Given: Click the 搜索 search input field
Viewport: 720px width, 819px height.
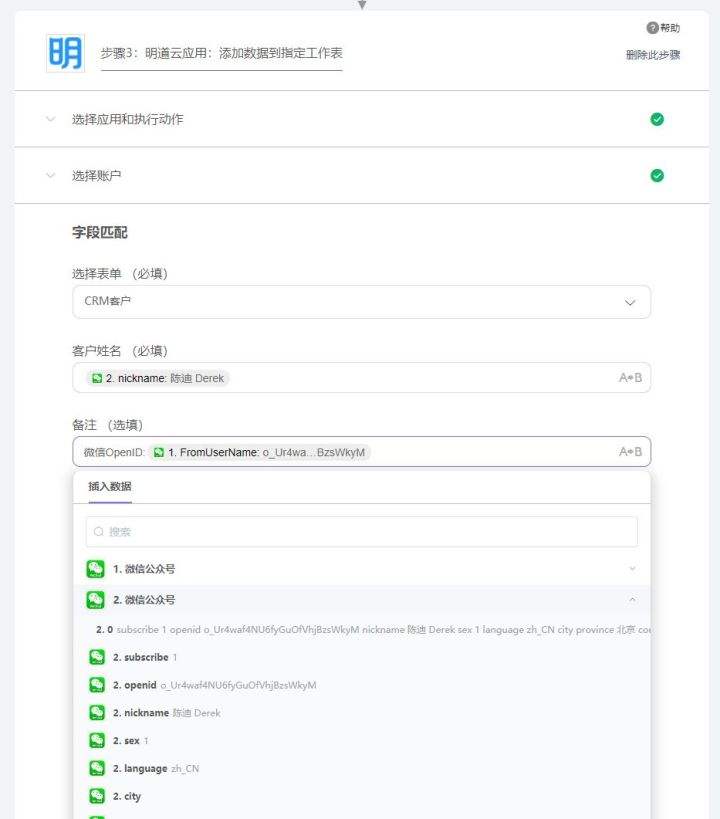Looking at the screenshot, I should [x=361, y=532].
